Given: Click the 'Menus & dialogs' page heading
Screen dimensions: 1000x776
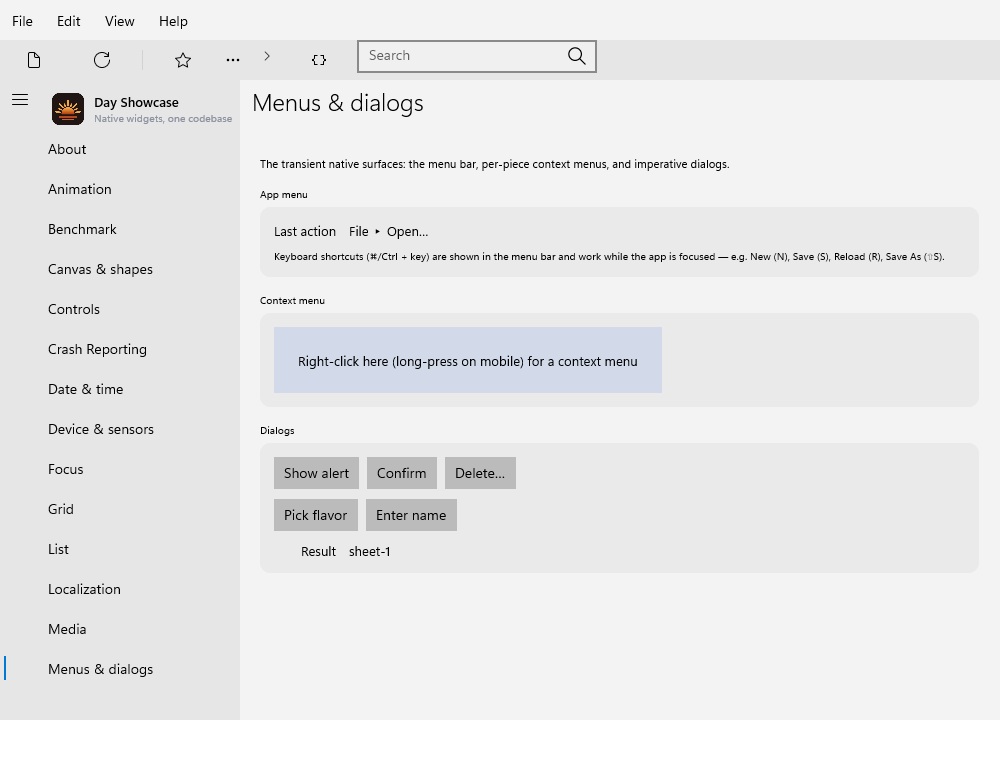Looking at the screenshot, I should [338, 103].
